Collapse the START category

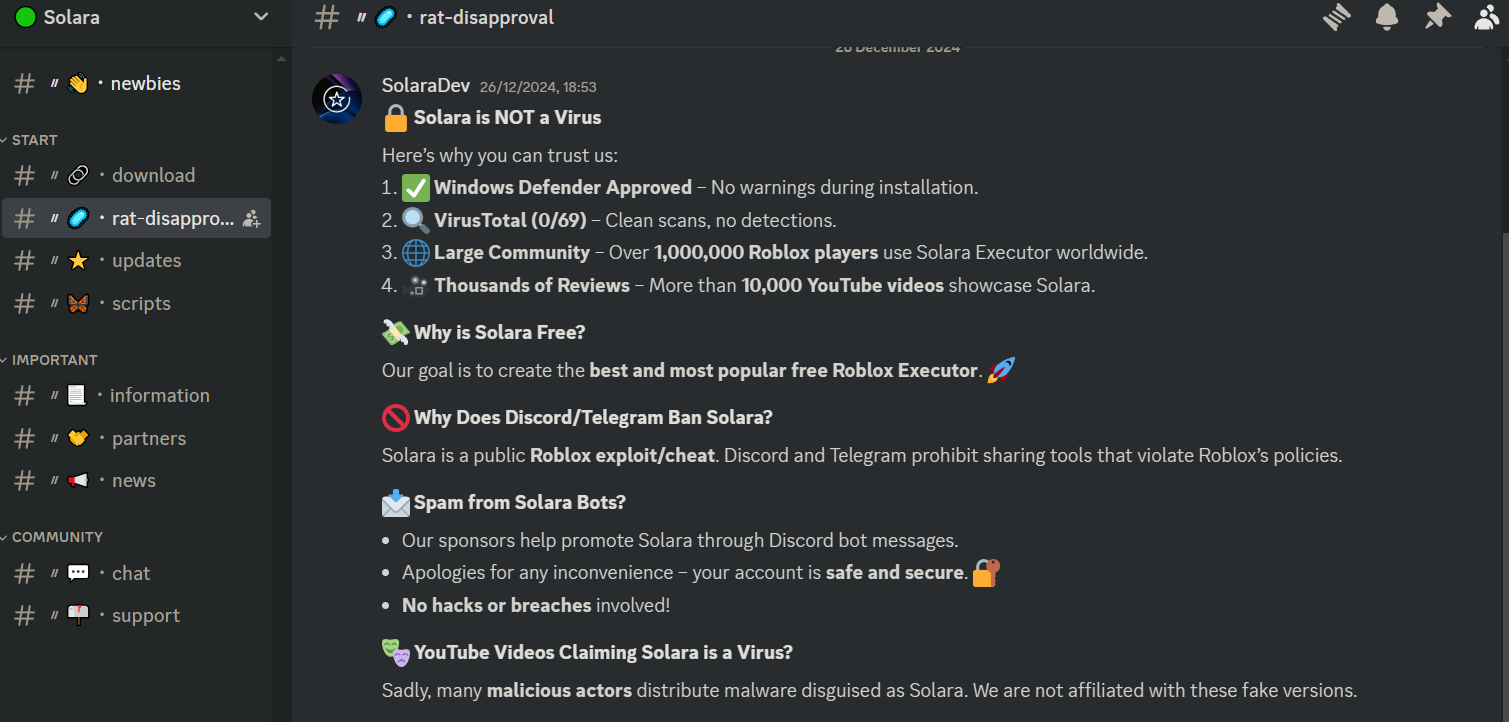tap(35, 140)
